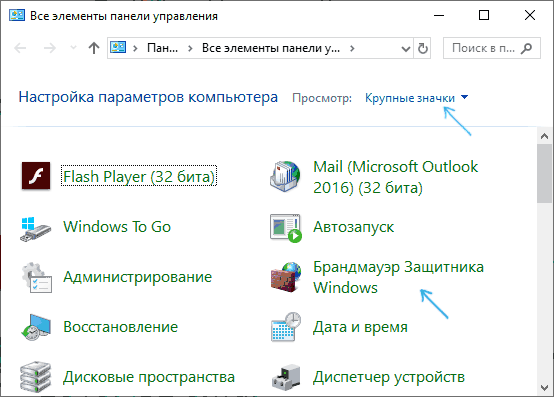Expand chevron after Все элементы панели breadcrumb
554x397 pixels.
352,48
